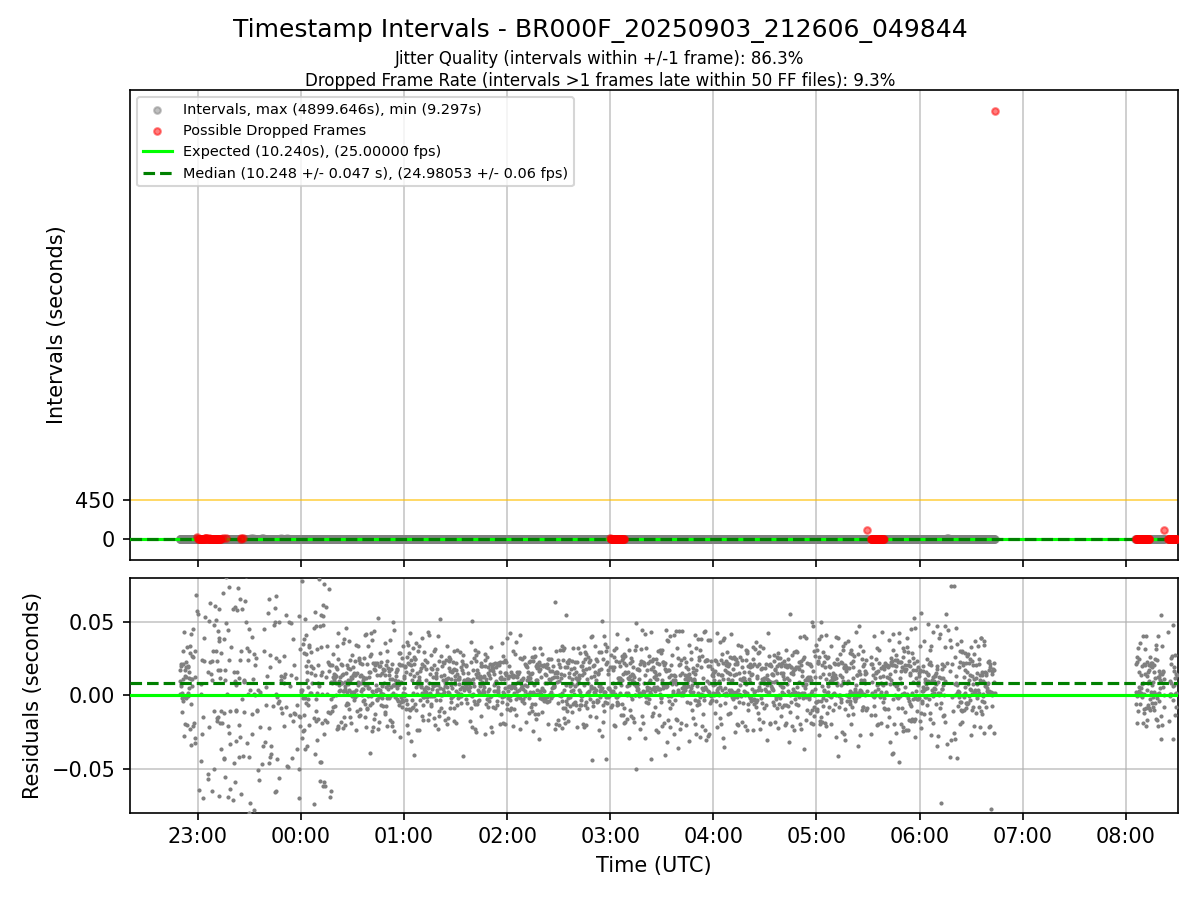The height and width of the screenshot is (900, 1200).
Task: Click the 'Time (UTC)' x-axis label
Action: point(654,865)
